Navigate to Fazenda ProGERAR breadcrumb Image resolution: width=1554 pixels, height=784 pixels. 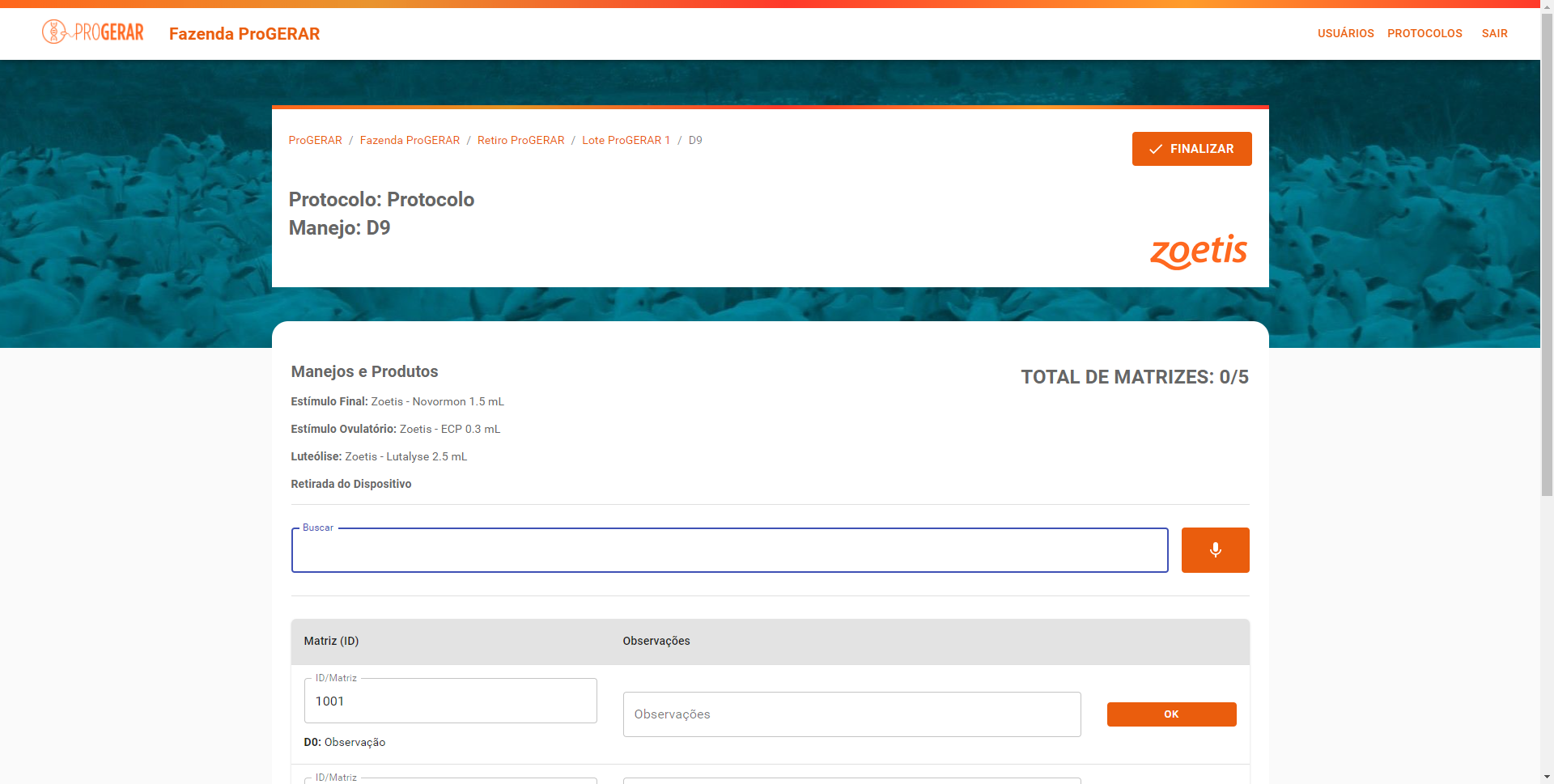click(410, 140)
